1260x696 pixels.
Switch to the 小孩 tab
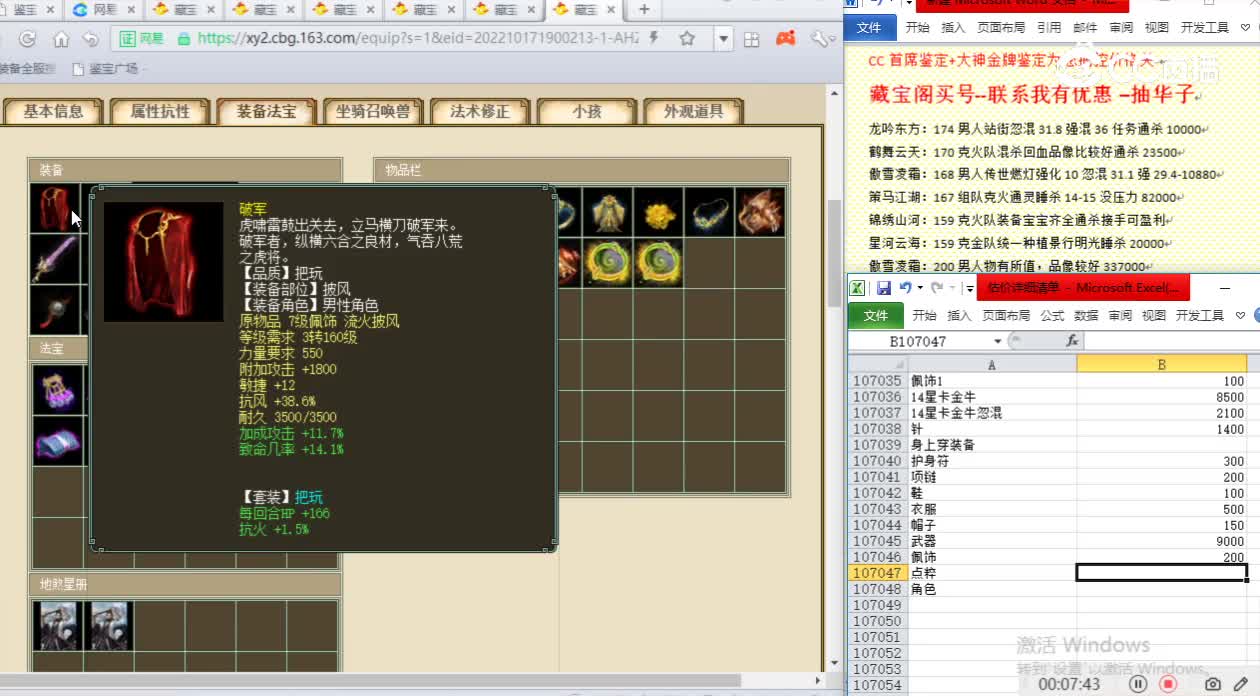pyautogui.click(x=586, y=111)
